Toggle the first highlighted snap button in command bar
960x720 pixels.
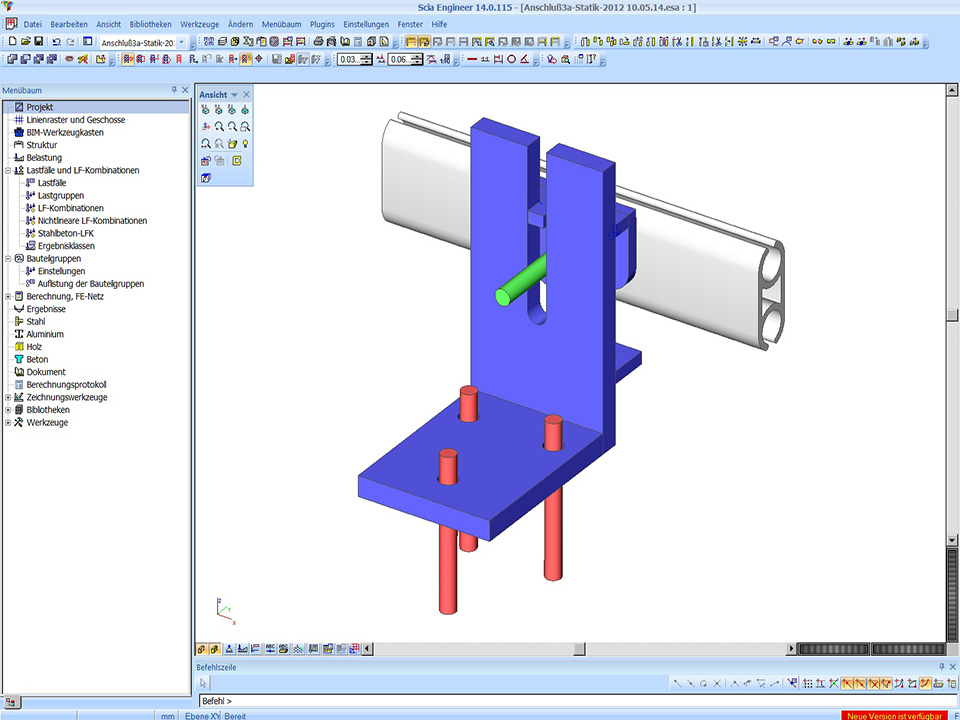[847, 683]
